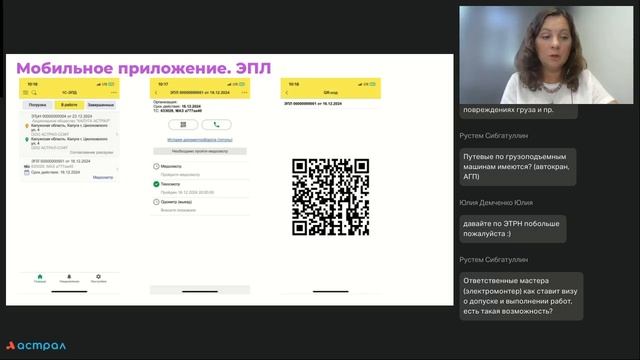Click the presenter webcam video
640x360 pixels.
546,55
